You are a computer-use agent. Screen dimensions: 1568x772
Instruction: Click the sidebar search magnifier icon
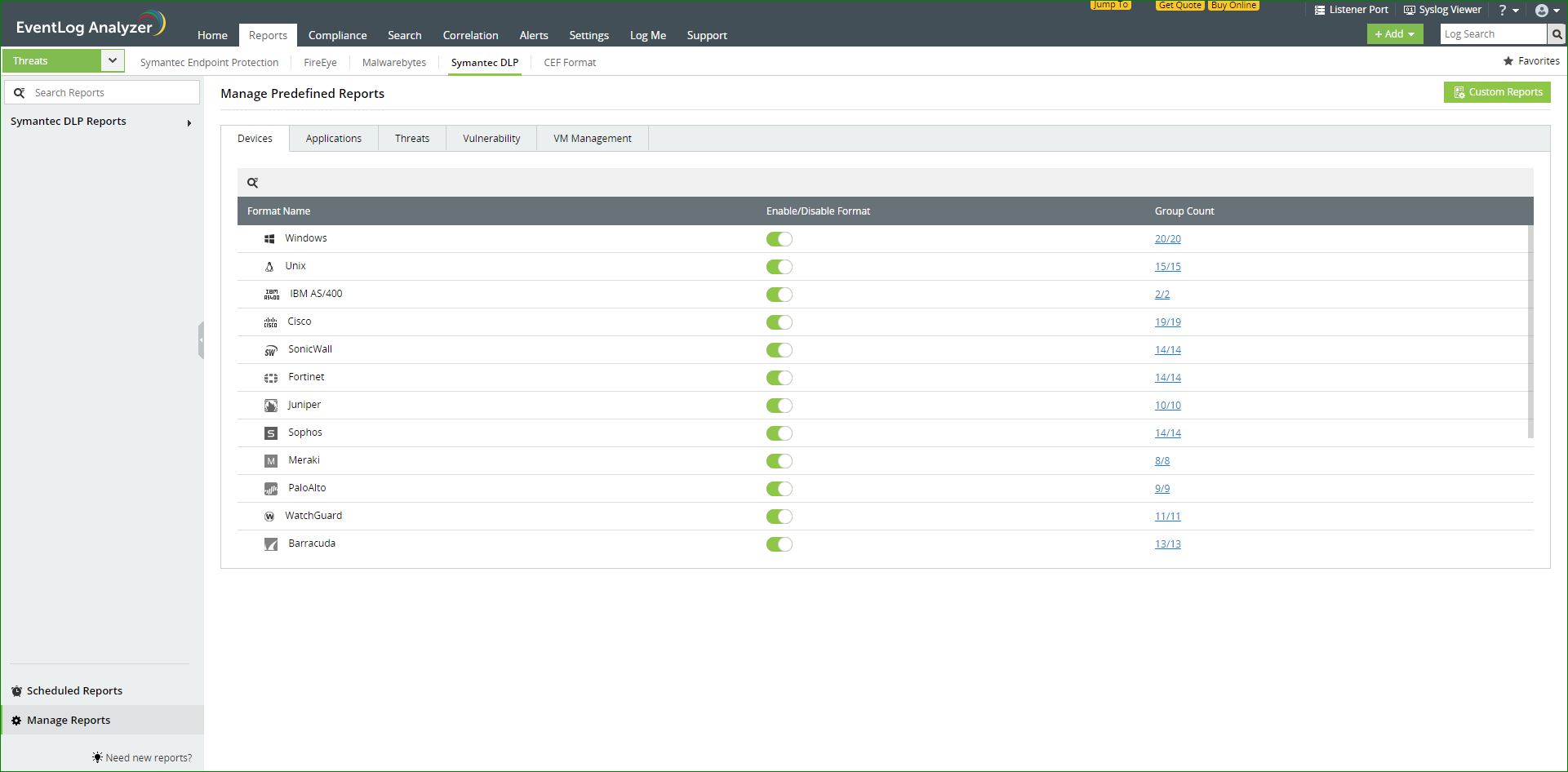pyautogui.click(x=20, y=93)
